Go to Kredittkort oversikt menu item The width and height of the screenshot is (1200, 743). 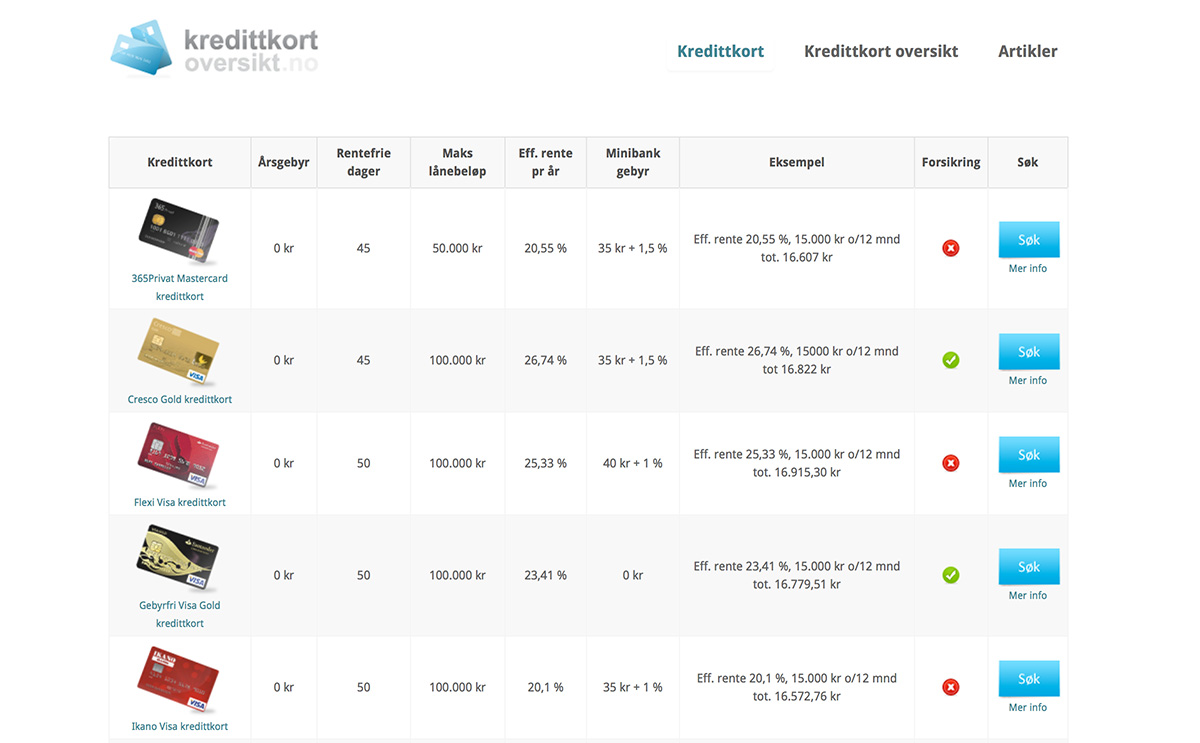pos(881,52)
